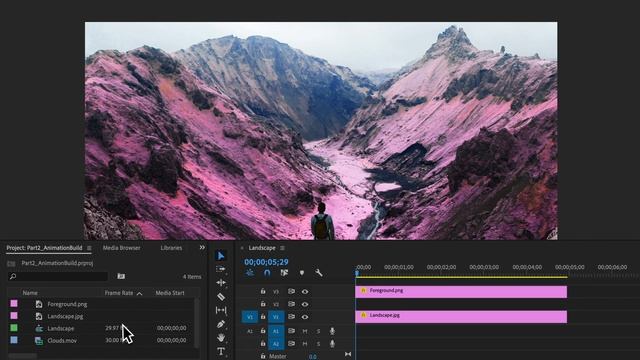Enable voice-over record on track A1
Viewport: 640px width, 360px height.
[x=332, y=331]
